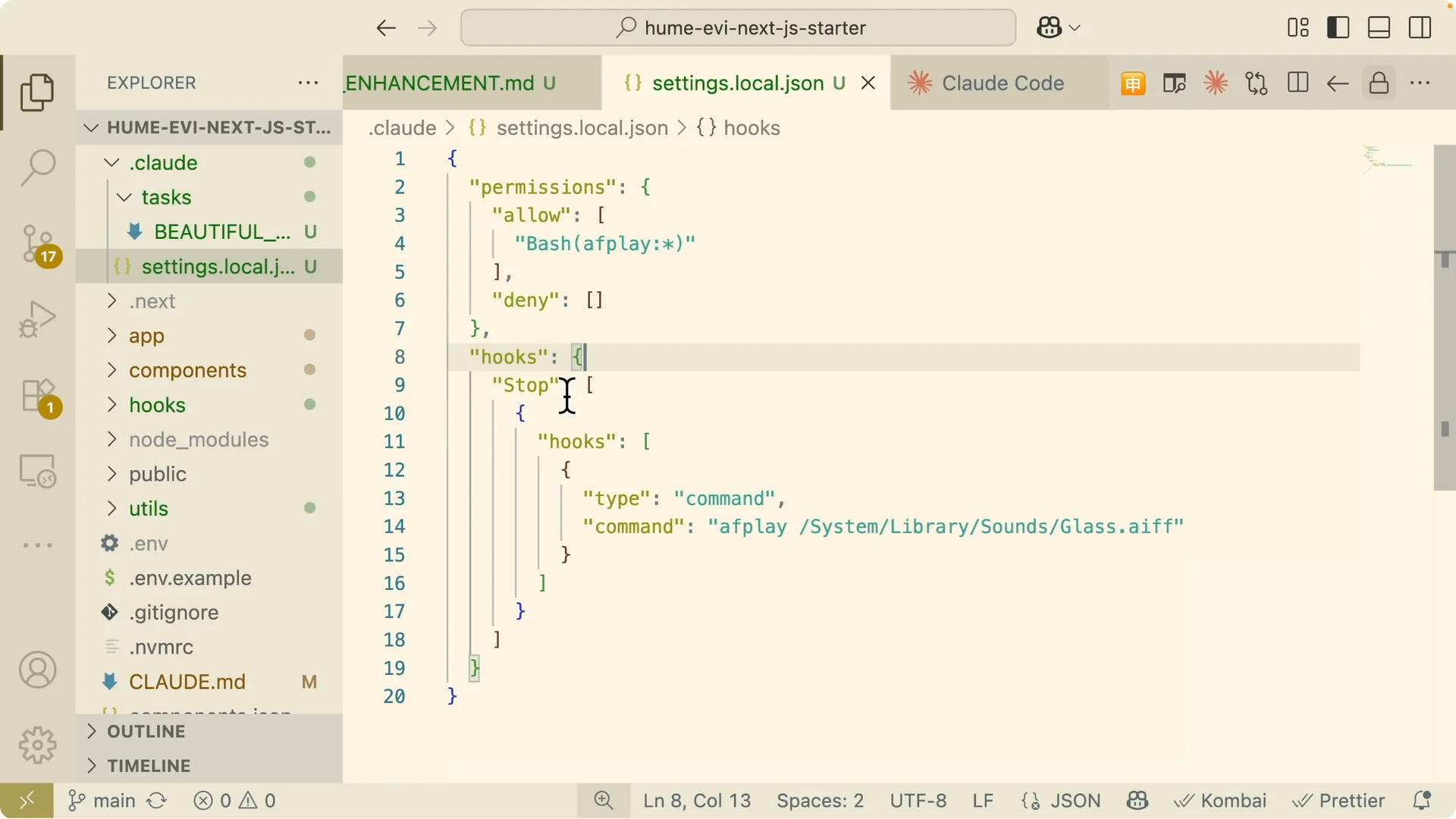Viewport: 1456px width, 819px height.
Task: Open Remote Explorer view
Action: (37, 471)
